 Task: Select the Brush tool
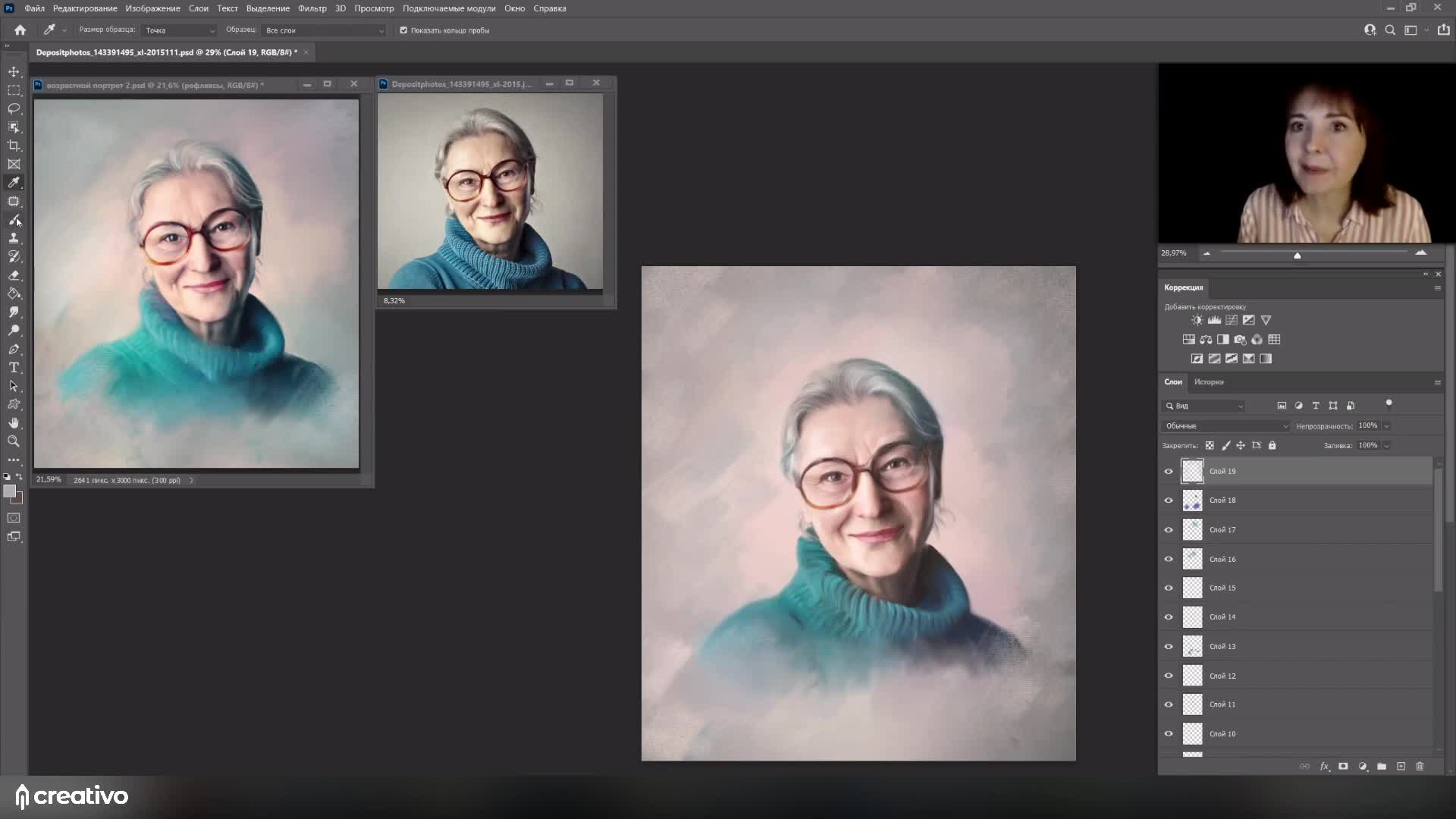[14, 220]
